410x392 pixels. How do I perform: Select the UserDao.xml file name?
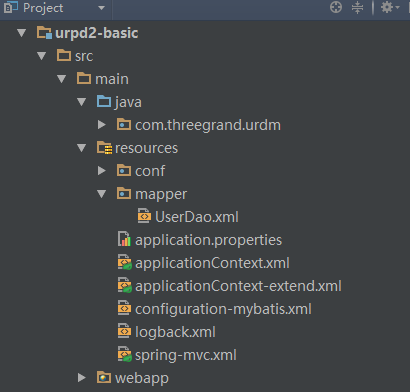tap(197, 217)
